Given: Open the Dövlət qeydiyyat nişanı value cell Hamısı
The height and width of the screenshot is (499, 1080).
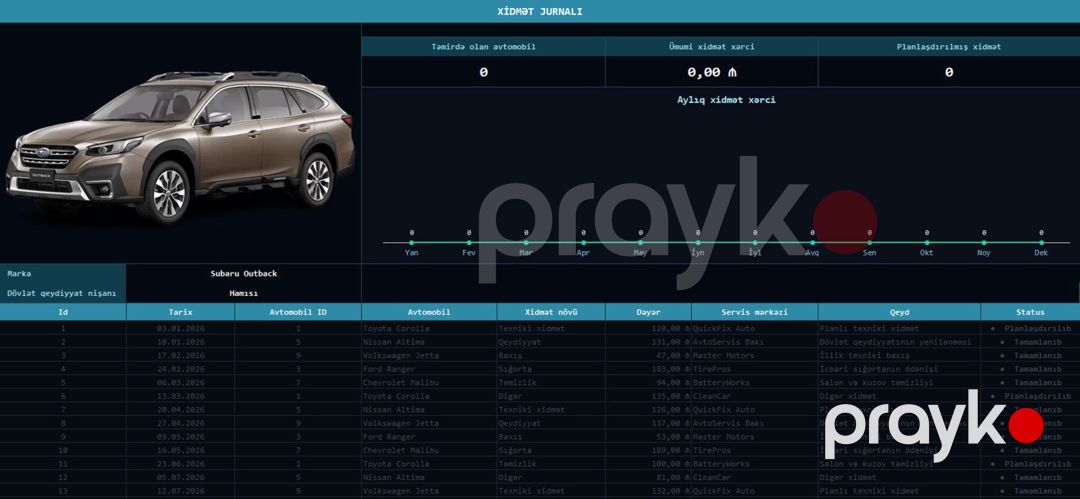Looking at the screenshot, I should click(244, 293).
